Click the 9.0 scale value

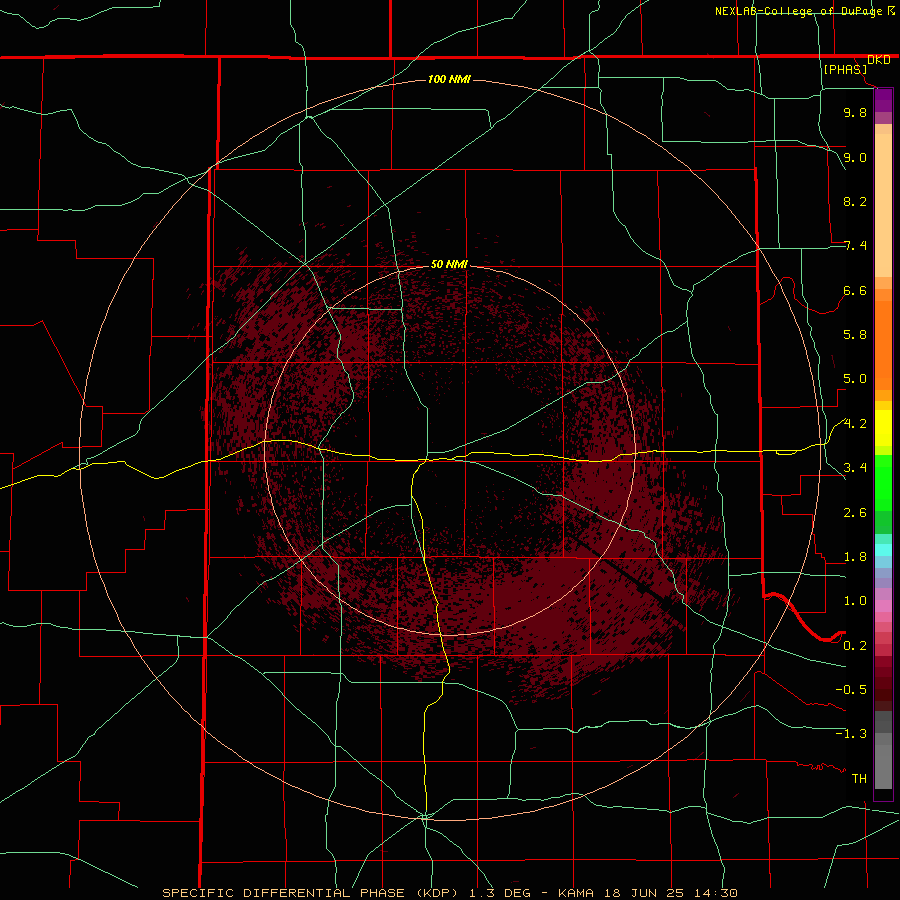pos(855,157)
